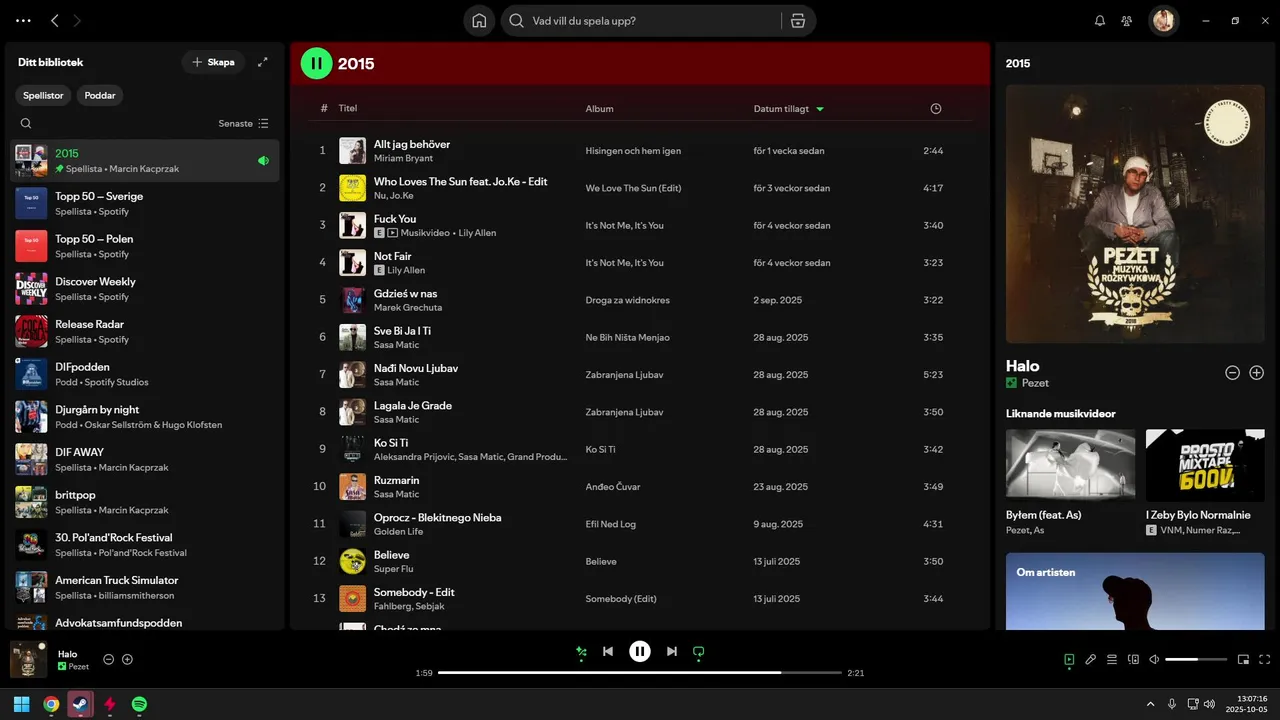Skip to next track
This screenshot has height=720, width=1280.
(x=672, y=652)
